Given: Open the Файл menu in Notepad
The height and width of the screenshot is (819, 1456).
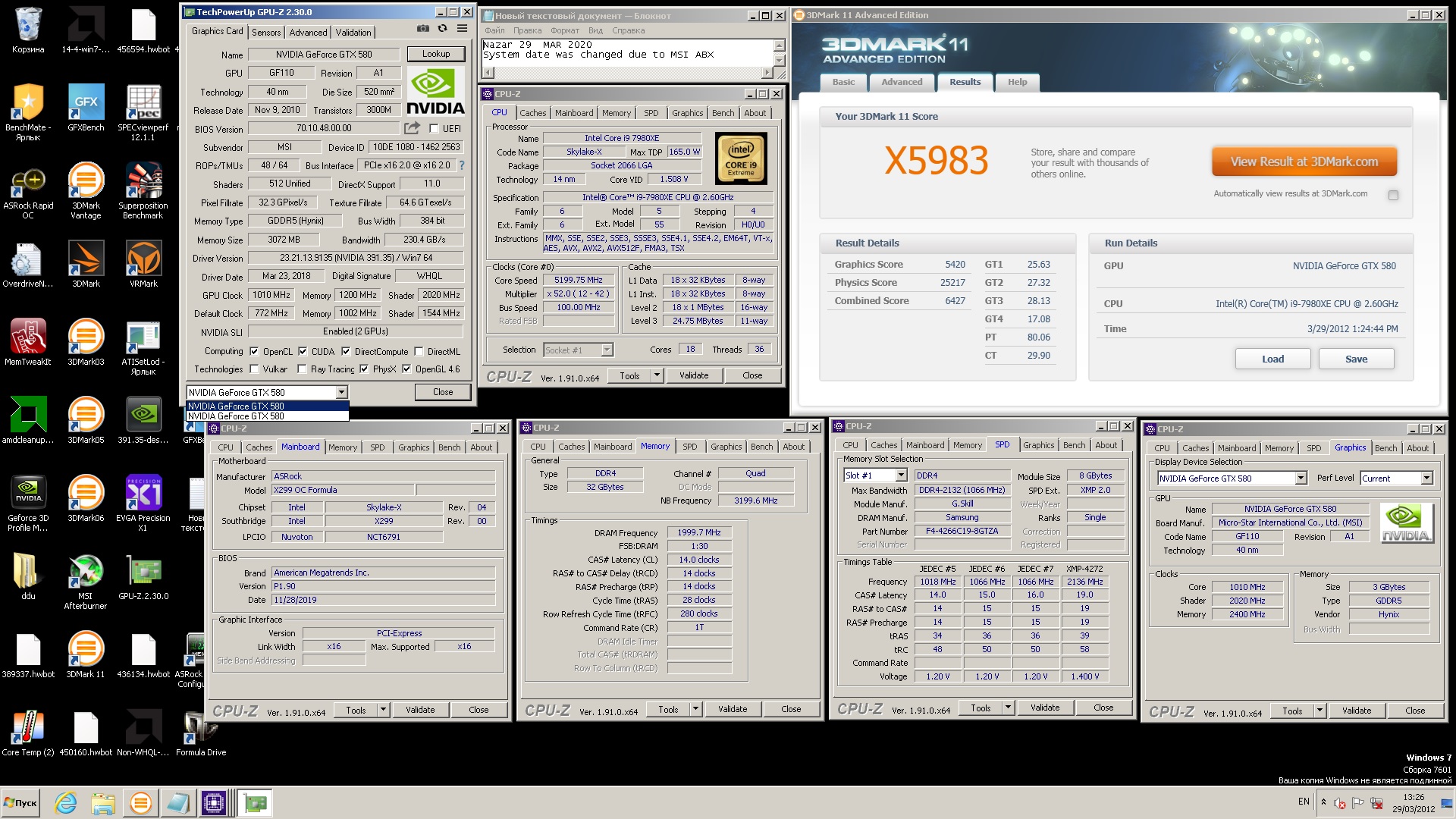Looking at the screenshot, I should [x=495, y=30].
